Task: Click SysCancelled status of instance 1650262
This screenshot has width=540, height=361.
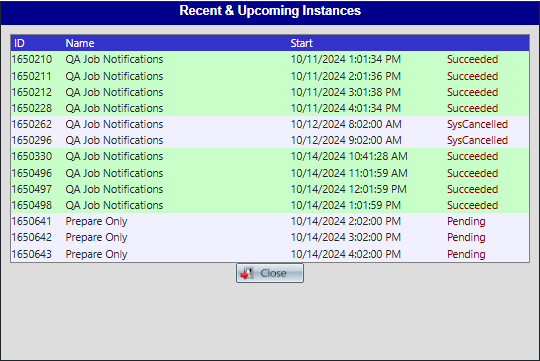Action: [477, 124]
